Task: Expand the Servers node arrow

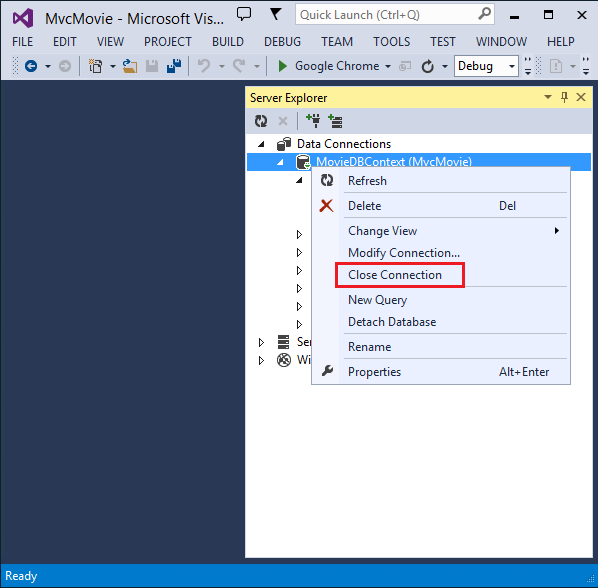Action: coord(261,342)
